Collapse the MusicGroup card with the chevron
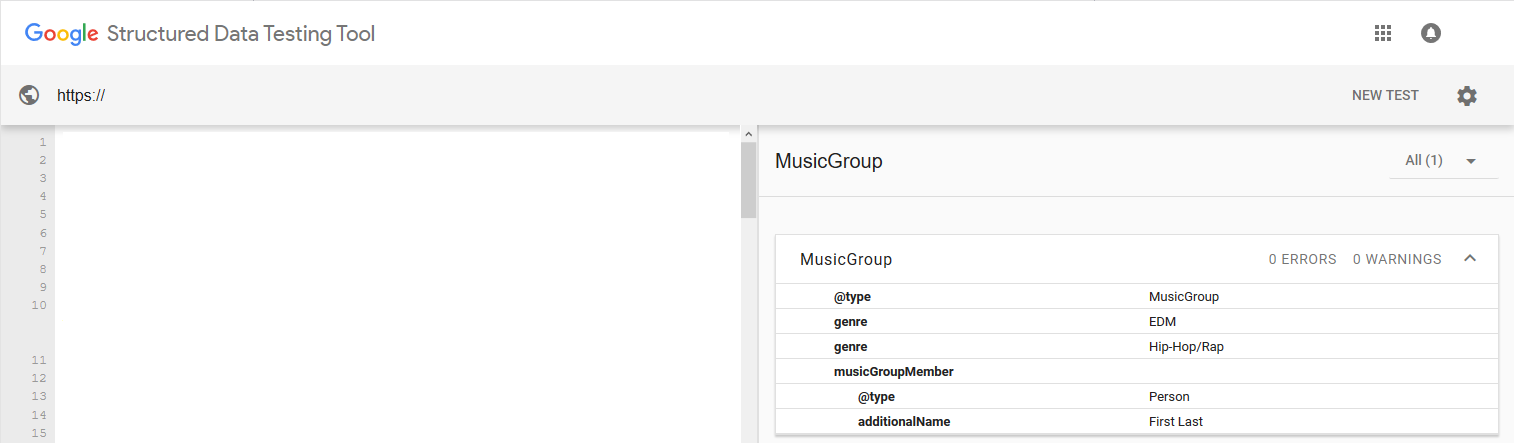The image size is (1514, 443). tap(1470, 259)
